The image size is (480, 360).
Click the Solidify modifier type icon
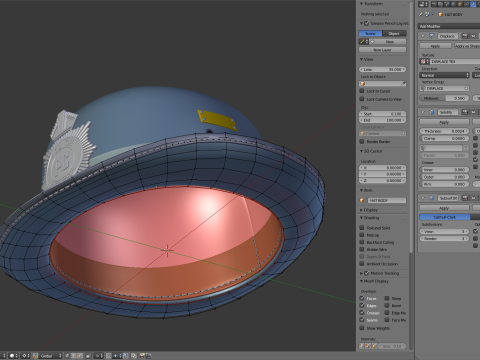pyautogui.click(x=432, y=112)
